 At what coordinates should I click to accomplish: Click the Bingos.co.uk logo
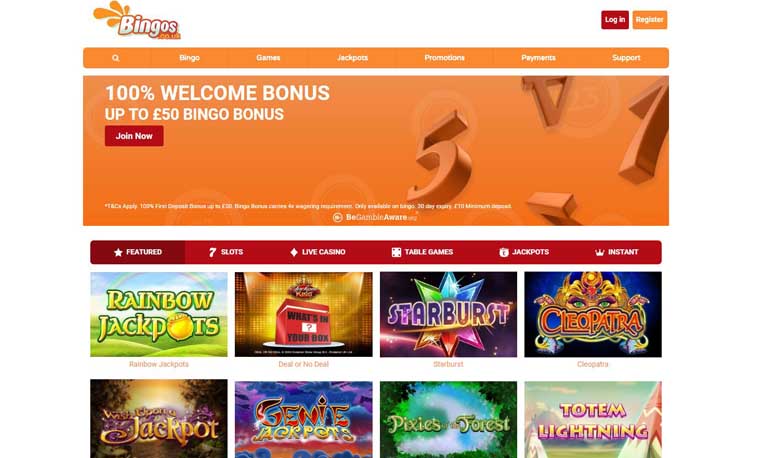pos(137,20)
